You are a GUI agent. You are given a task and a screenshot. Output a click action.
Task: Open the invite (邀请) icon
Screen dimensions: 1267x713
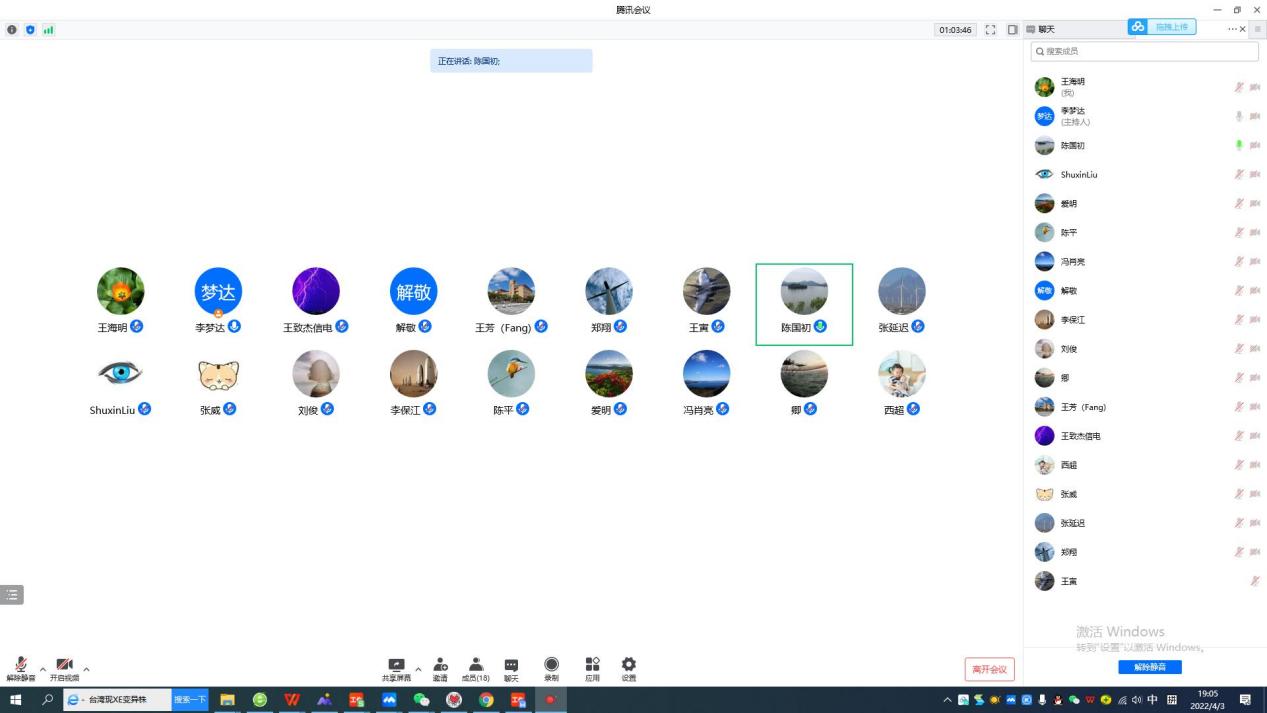tap(440, 668)
